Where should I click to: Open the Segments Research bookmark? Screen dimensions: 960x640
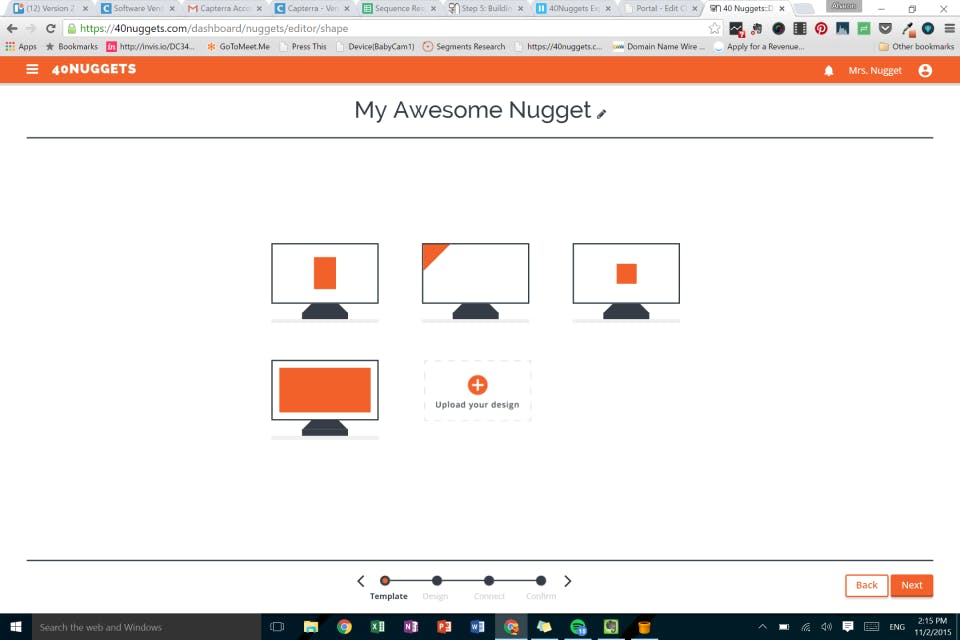pos(464,47)
